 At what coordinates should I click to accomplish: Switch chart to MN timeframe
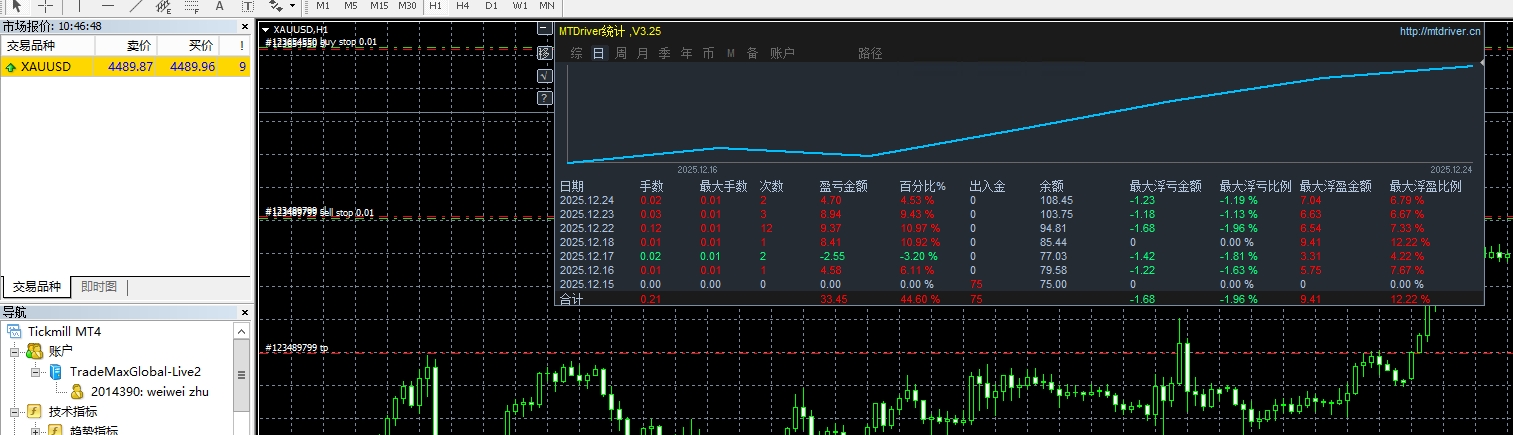click(547, 5)
